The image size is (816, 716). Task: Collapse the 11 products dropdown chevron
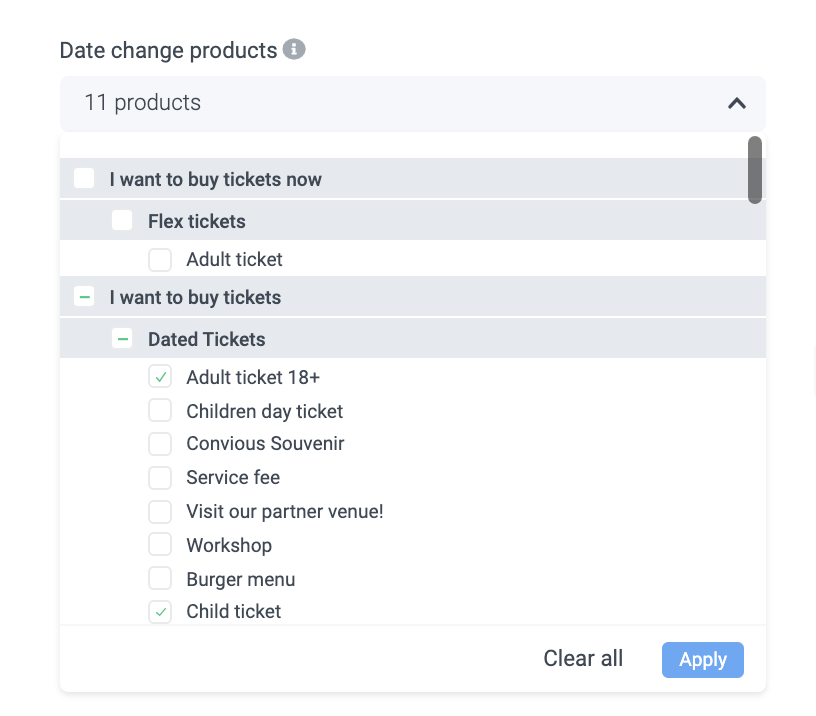[x=737, y=103]
